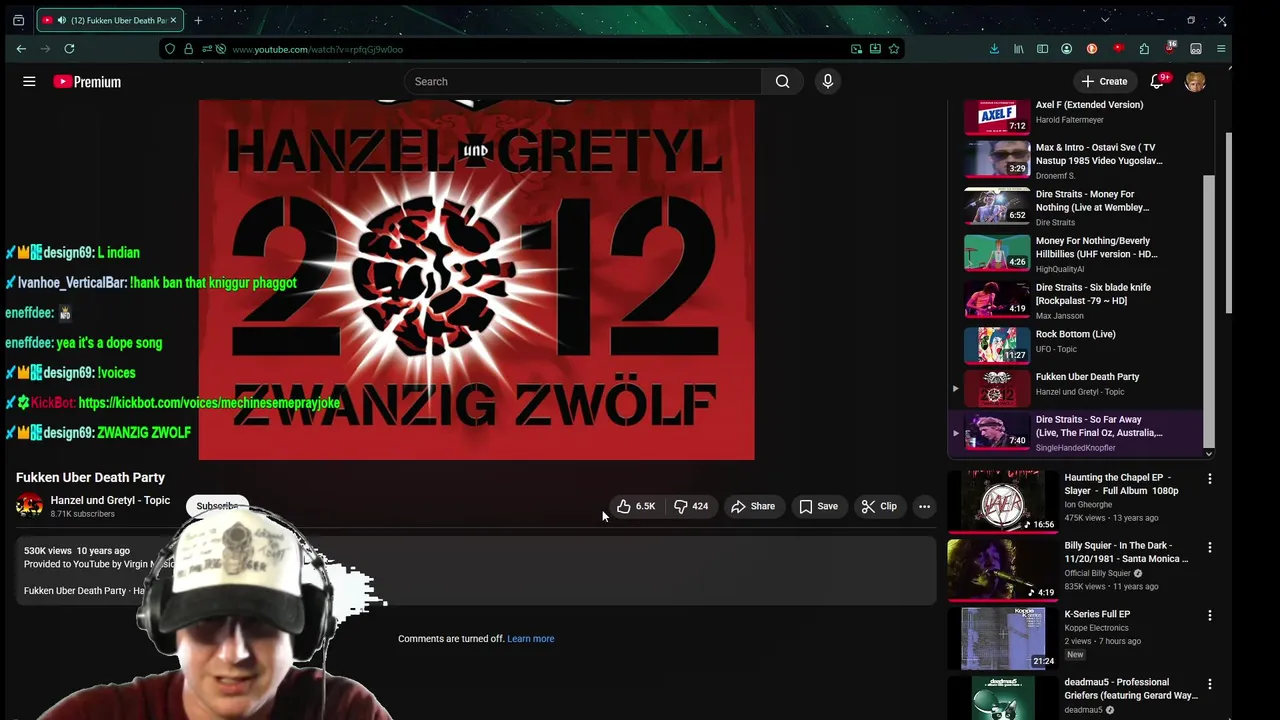This screenshot has height=720, width=1280.
Task: Click chat message 'yea it's a dope song'
Action: 109,343
